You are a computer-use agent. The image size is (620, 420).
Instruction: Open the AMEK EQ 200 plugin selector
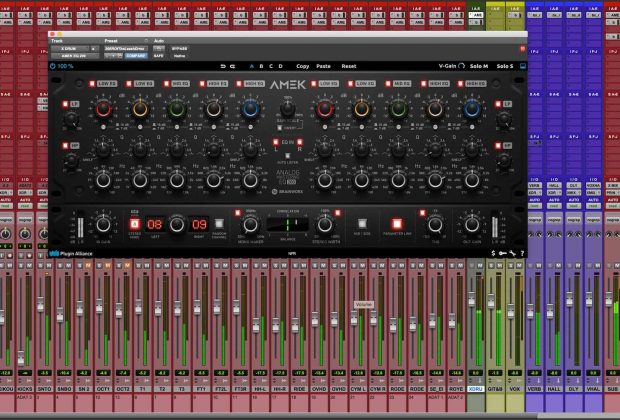tap(75, 56)
